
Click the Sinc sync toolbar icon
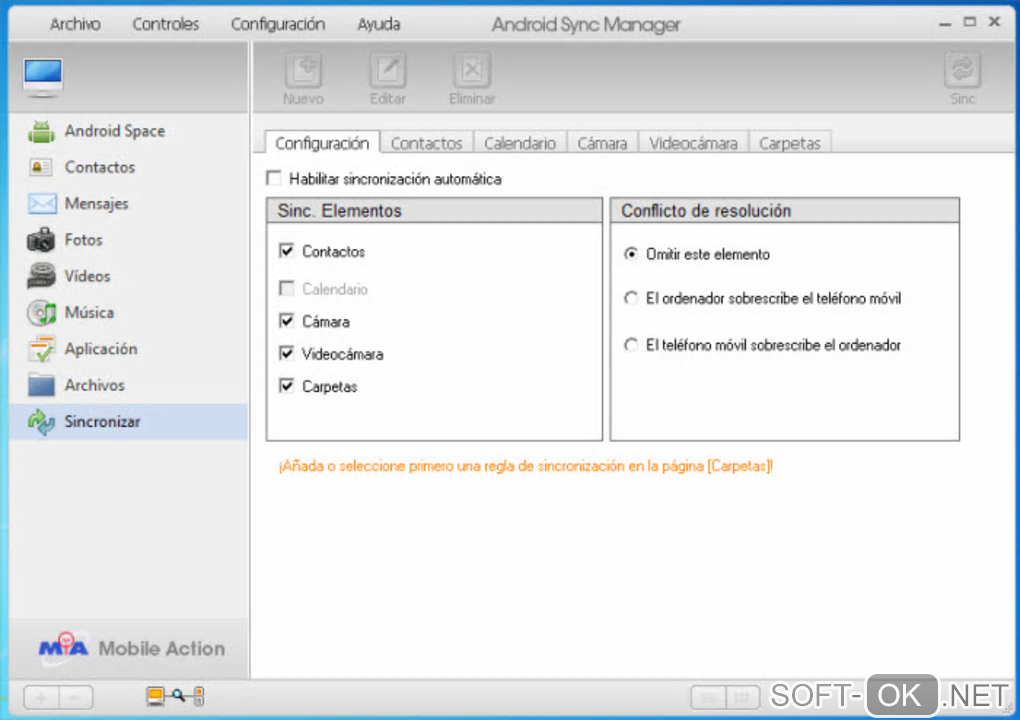pyautogui.click(x=962, y=79)
